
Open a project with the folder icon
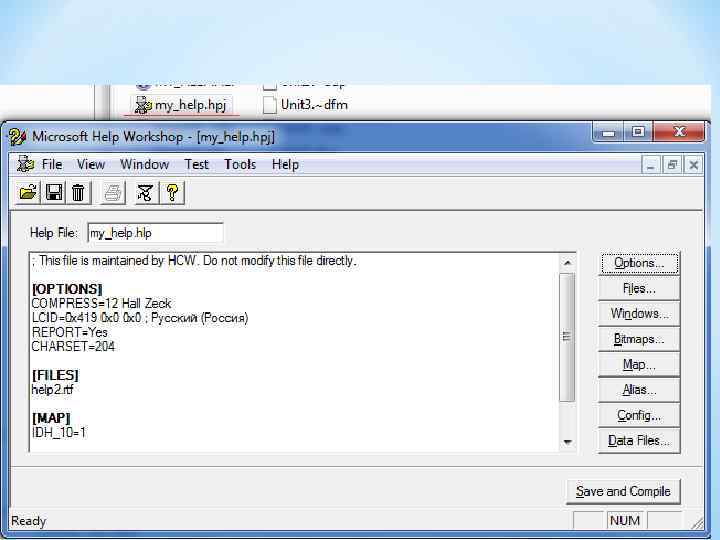pyautogui.click(x=28, y=192)
